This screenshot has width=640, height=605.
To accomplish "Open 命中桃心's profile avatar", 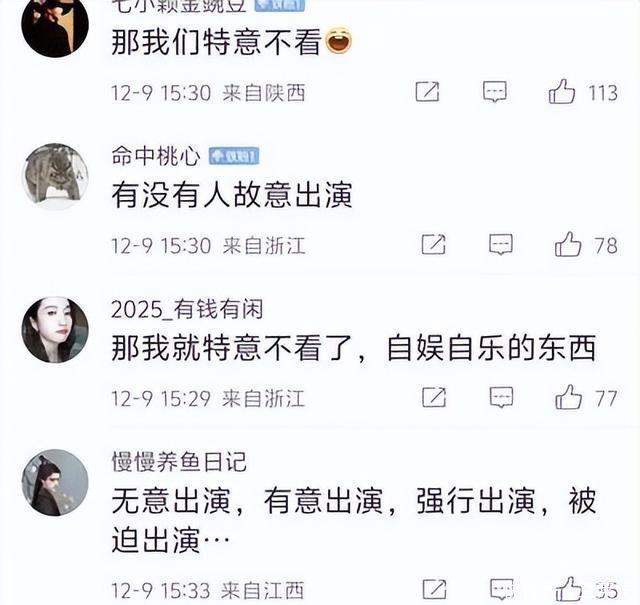I will (55, 177).
